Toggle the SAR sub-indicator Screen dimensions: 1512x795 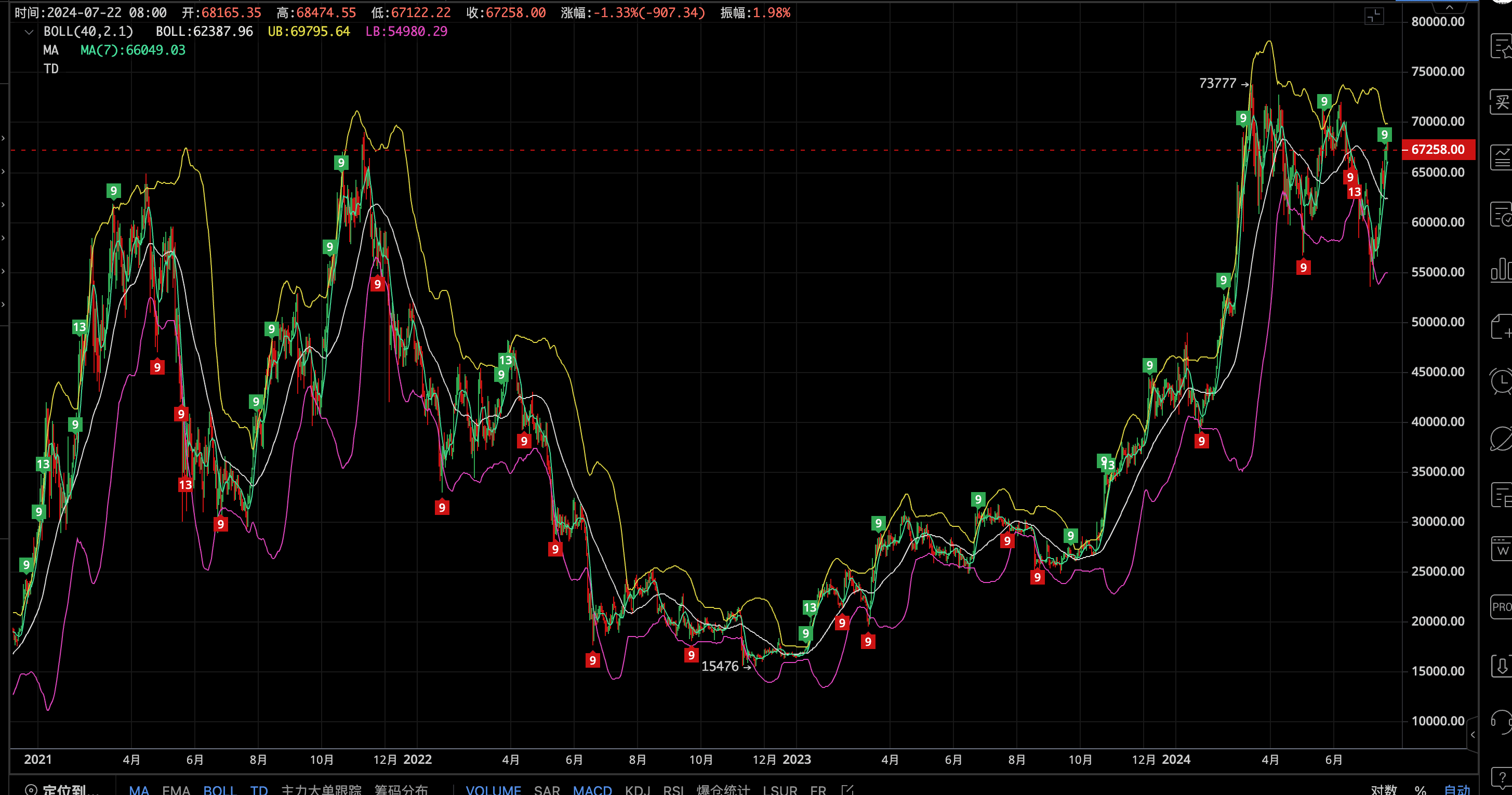[547, 790]
